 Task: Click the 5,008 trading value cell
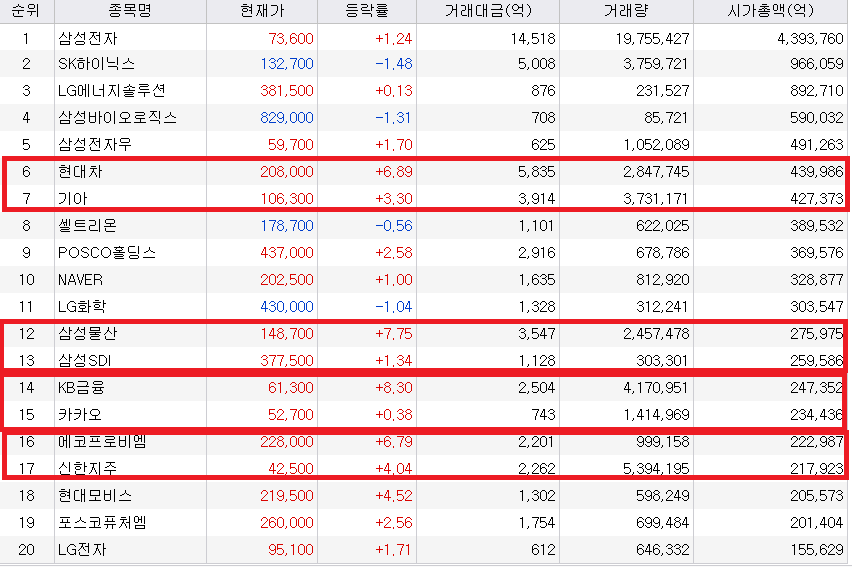pyautogui.click(x=536, y=64)
